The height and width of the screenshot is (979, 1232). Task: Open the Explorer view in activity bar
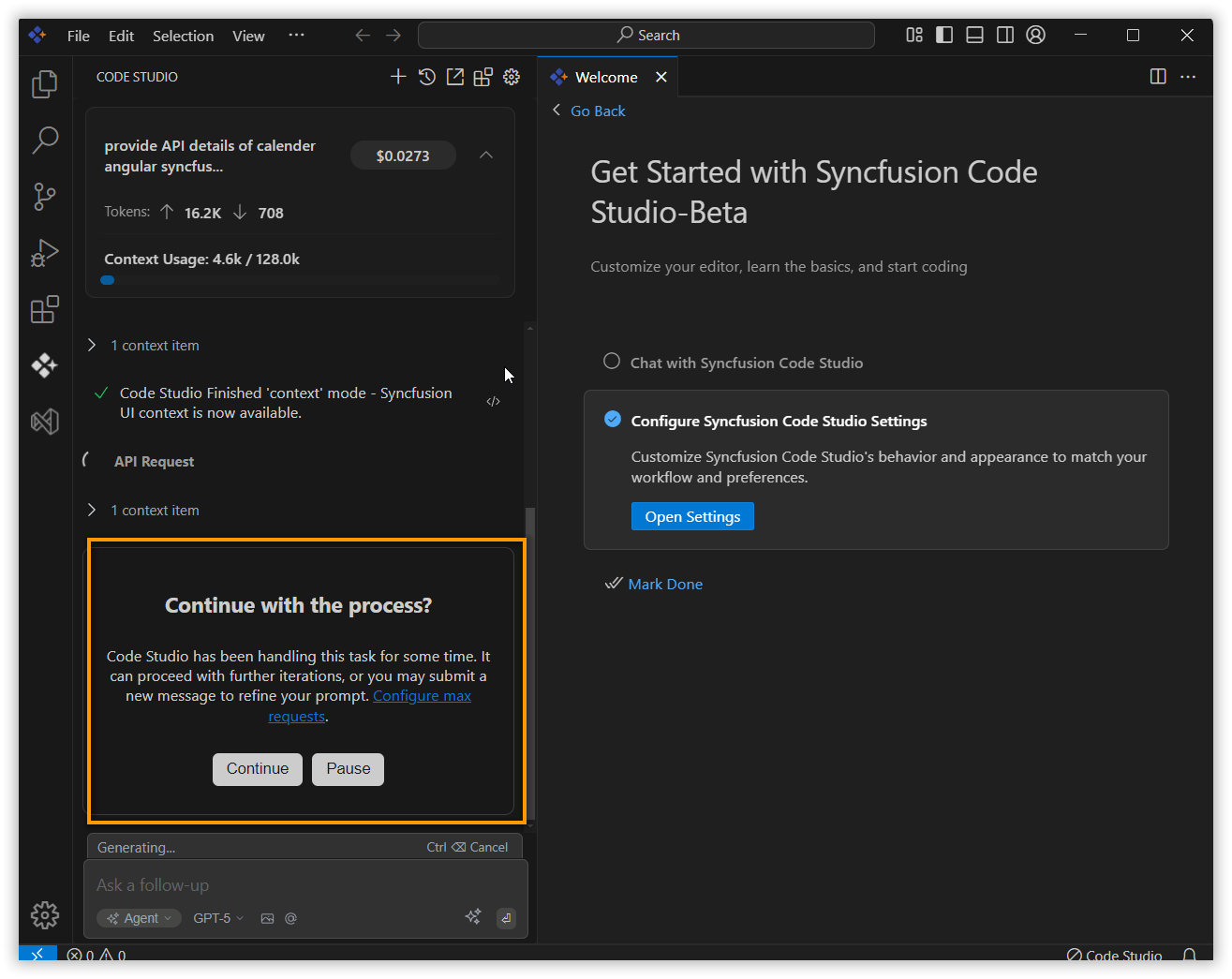(44, 84)
